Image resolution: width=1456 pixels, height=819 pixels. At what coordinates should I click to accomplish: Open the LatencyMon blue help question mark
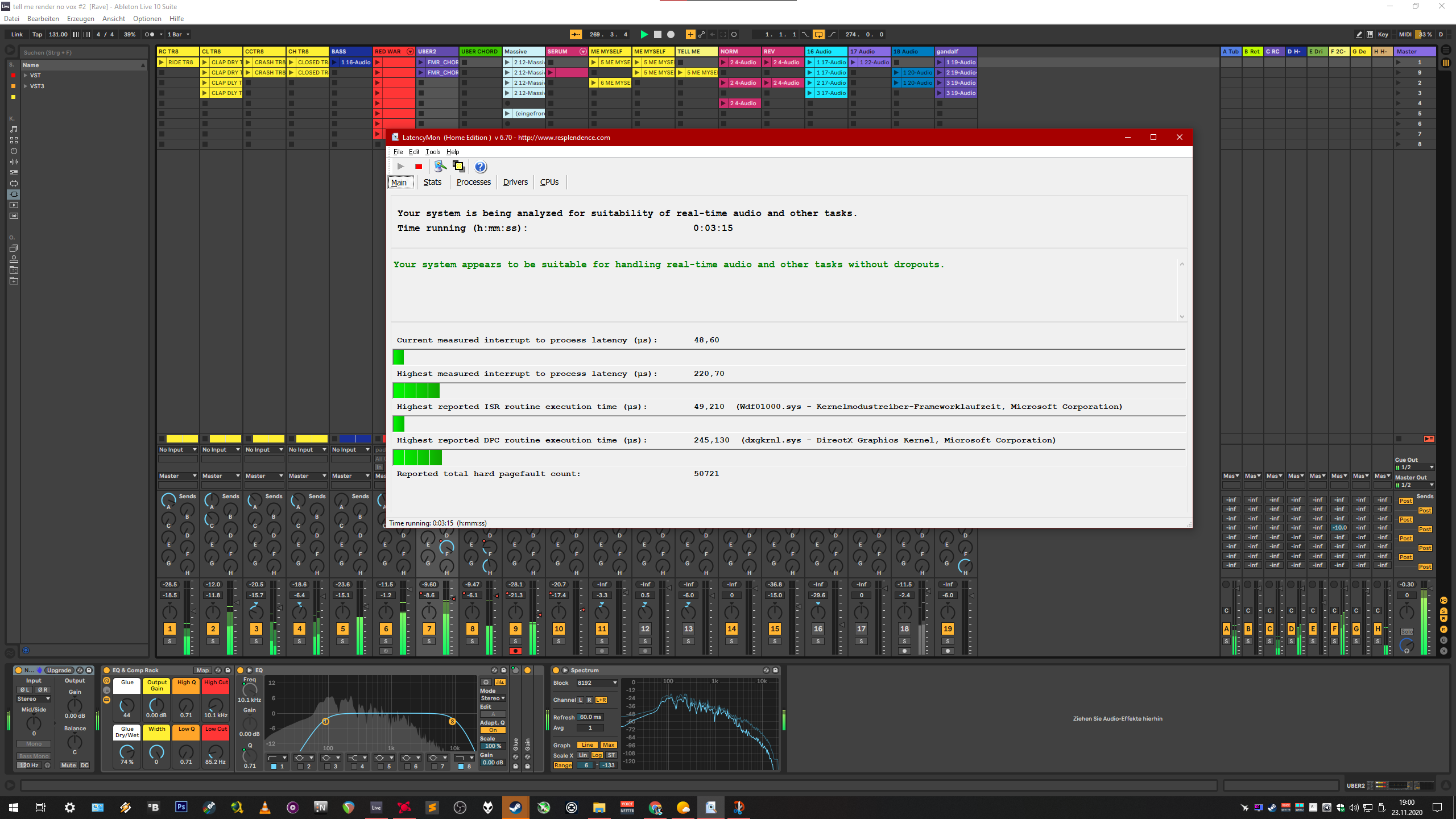[x=481, y=167]
